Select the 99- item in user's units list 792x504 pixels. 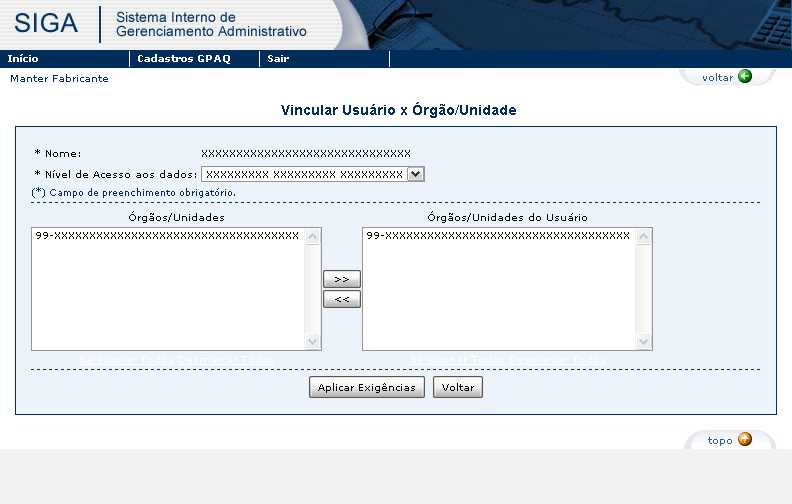[498, 236]
